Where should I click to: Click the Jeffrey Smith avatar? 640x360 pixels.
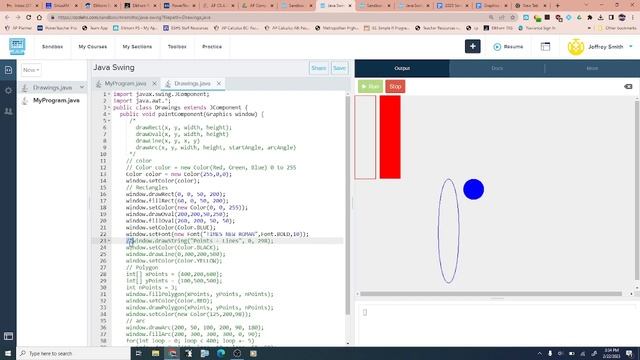576,47
